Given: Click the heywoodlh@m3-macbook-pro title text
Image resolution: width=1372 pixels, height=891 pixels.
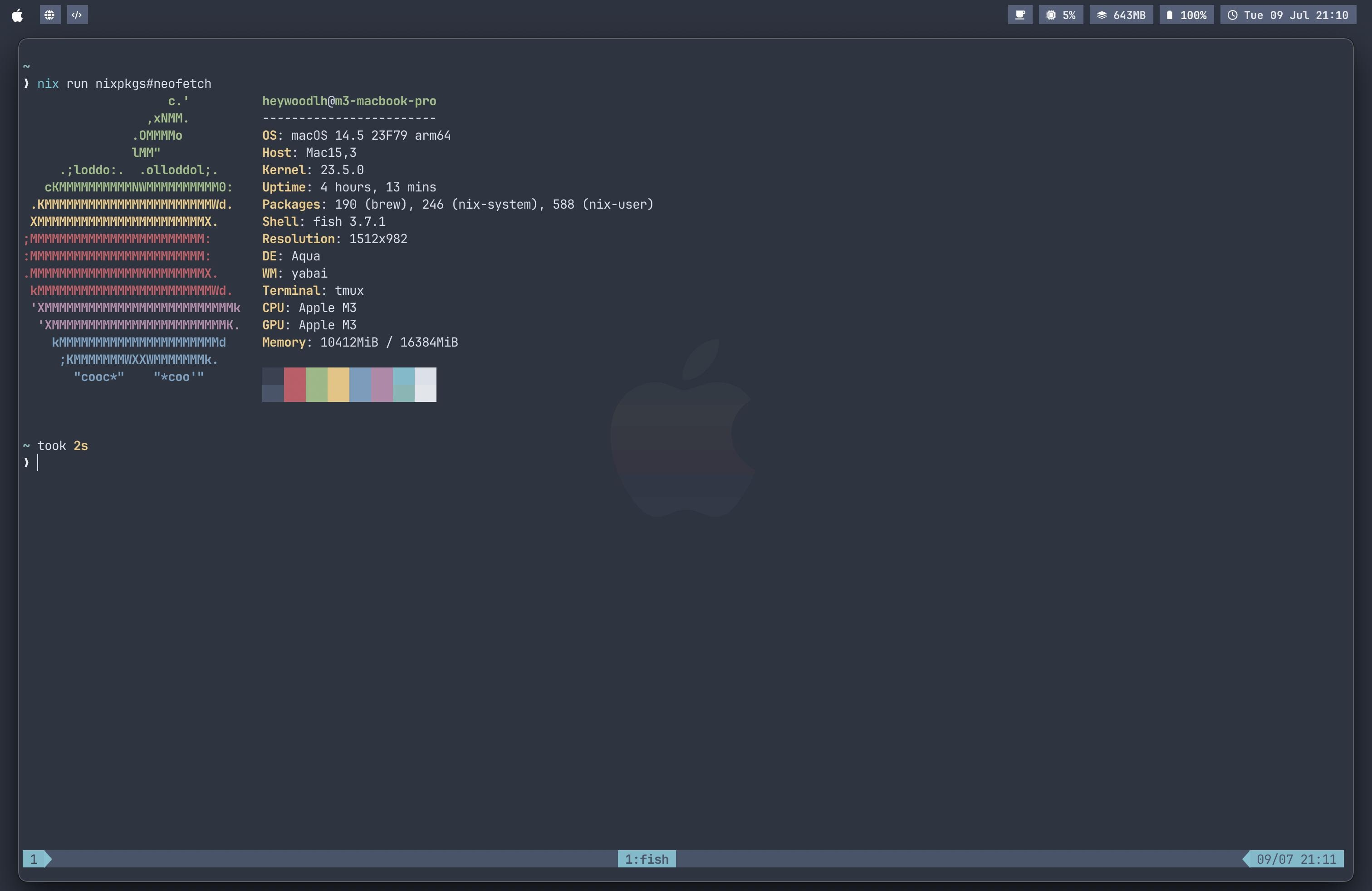Looking at the screenshot, I should click(x=349, y=101).
